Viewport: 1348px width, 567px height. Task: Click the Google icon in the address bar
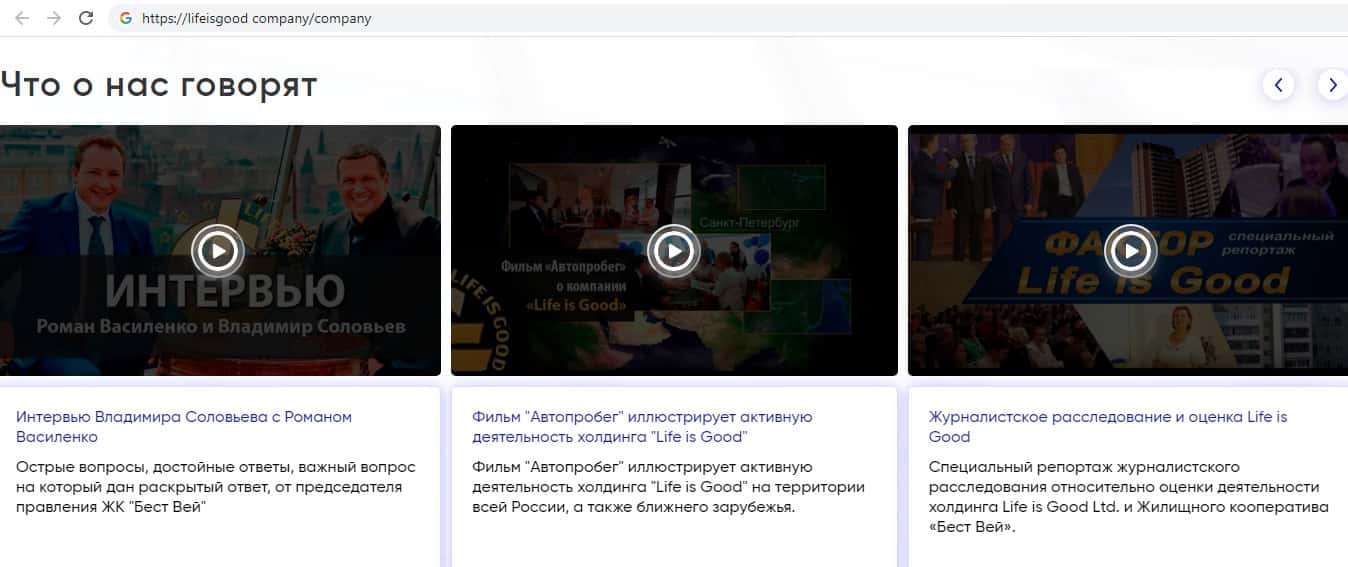click(x=126, y=18)
